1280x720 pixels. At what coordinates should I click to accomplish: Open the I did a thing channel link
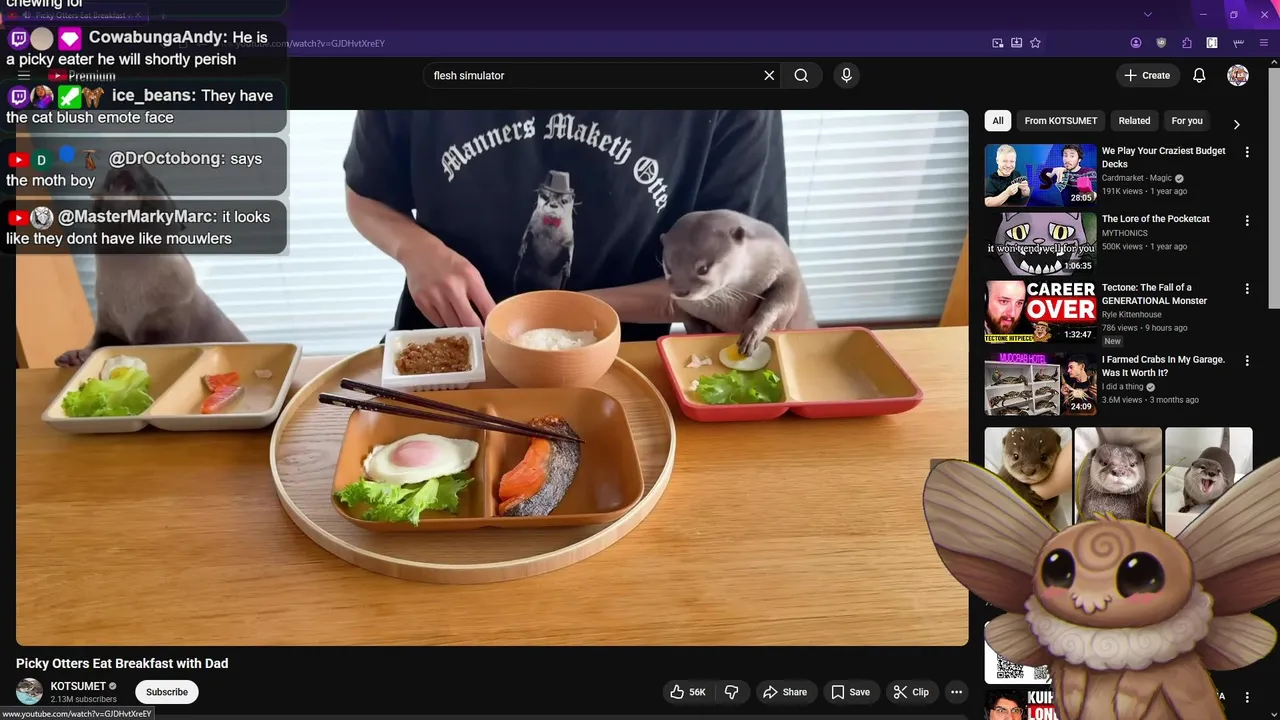click(1123, 387)
